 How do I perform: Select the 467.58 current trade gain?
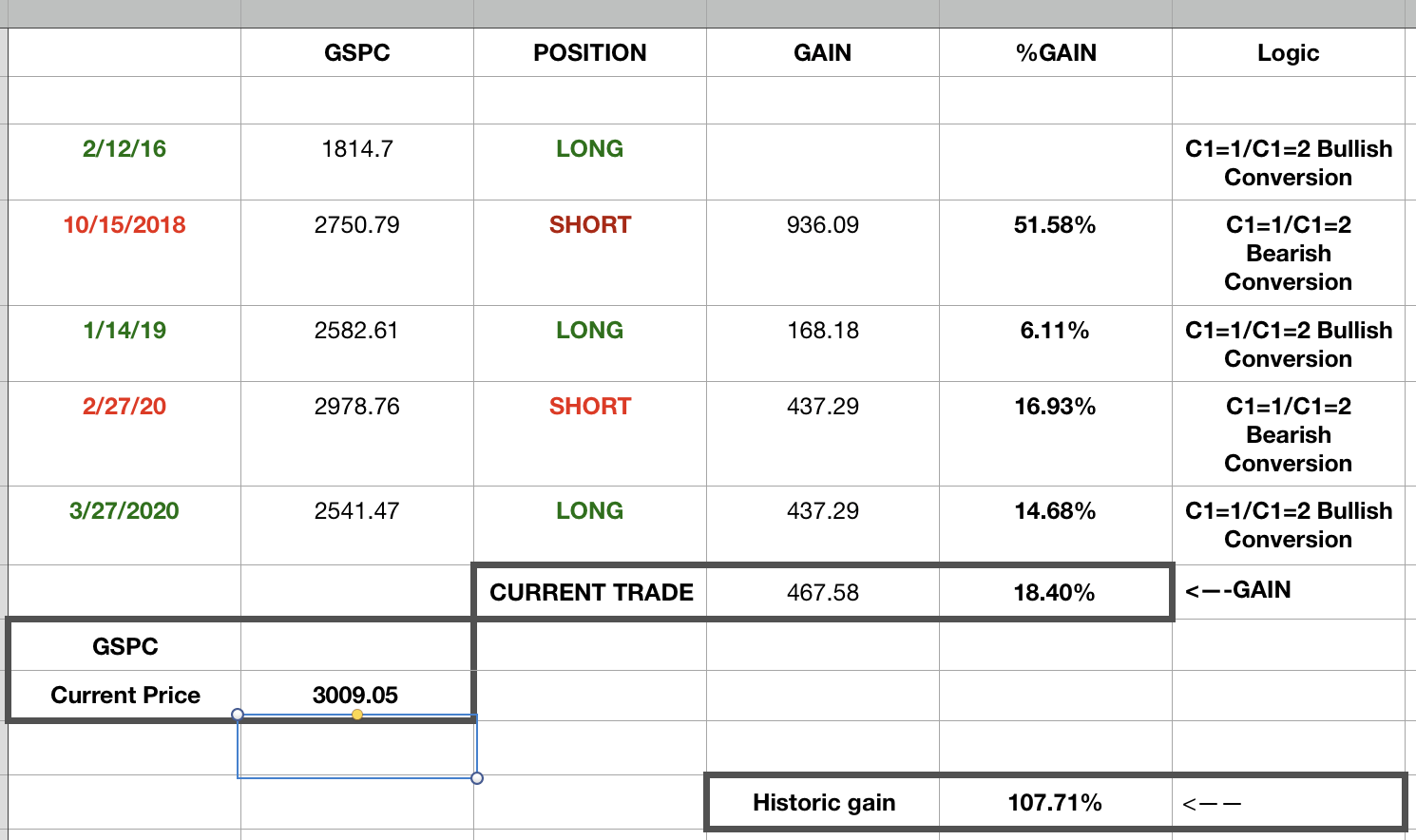[x=822, y=593]
